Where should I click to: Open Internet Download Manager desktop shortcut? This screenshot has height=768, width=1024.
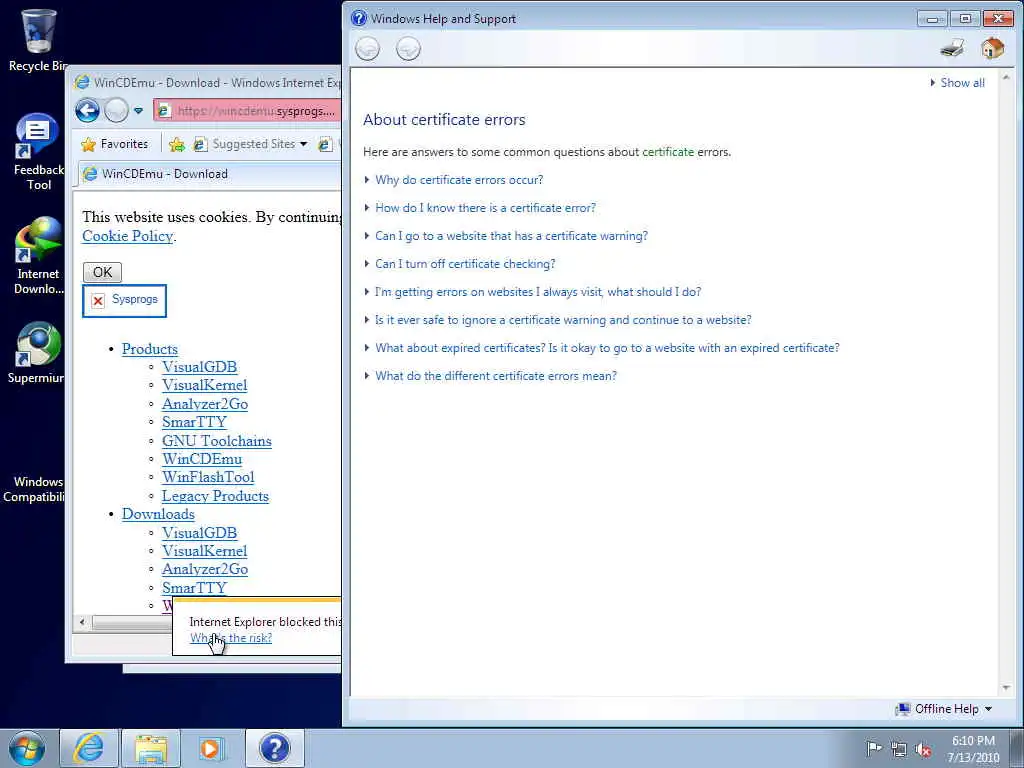click(39, 256)
